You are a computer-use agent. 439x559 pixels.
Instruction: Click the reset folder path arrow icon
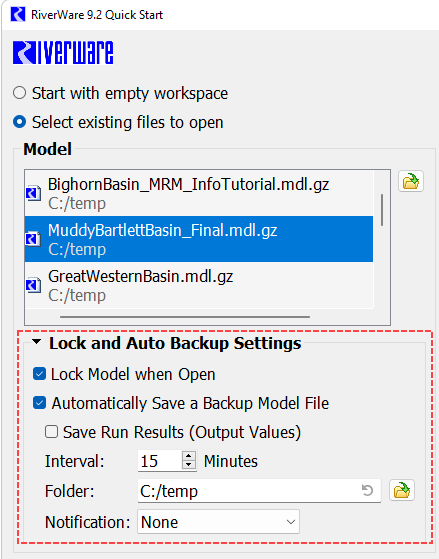click(367, 490)
